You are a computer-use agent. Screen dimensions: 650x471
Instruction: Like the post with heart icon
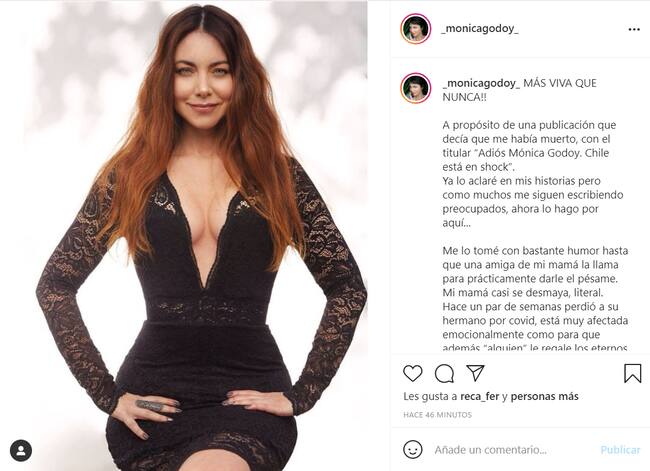(412, 373)
